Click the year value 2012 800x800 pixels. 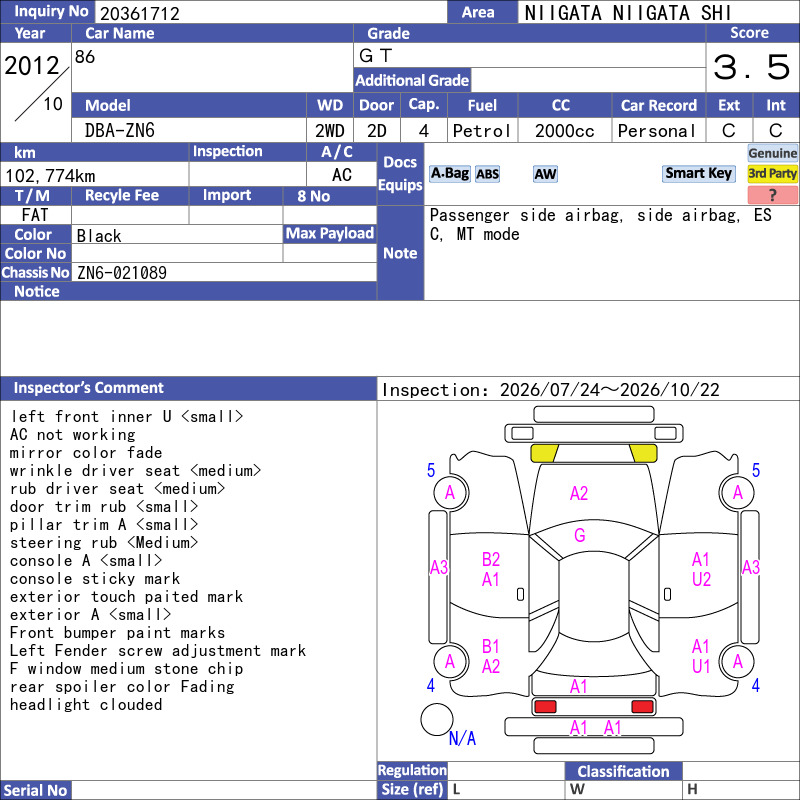click(x=32, y=66)
